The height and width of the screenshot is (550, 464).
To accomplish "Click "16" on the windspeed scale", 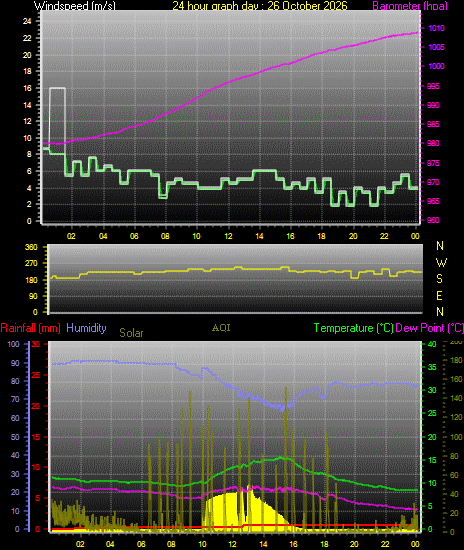I will 27,88.
